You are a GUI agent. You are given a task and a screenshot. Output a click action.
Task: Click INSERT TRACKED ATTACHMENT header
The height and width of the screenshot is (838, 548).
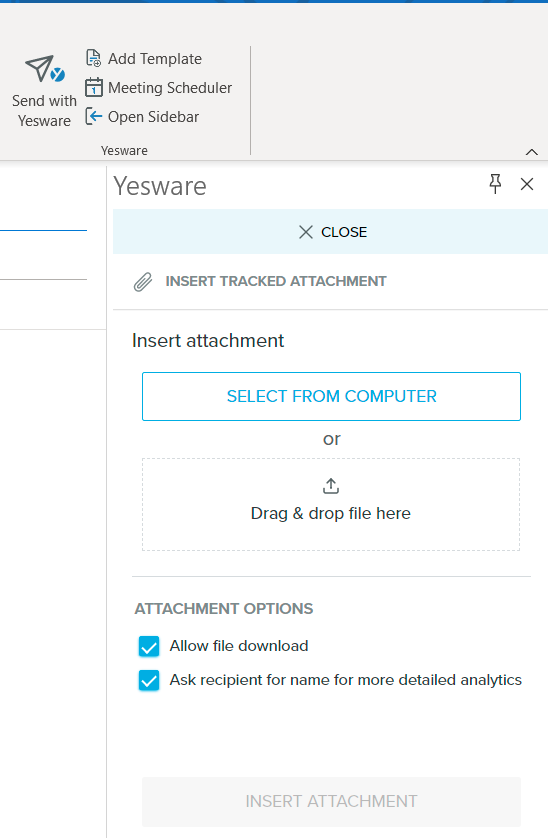276,282
